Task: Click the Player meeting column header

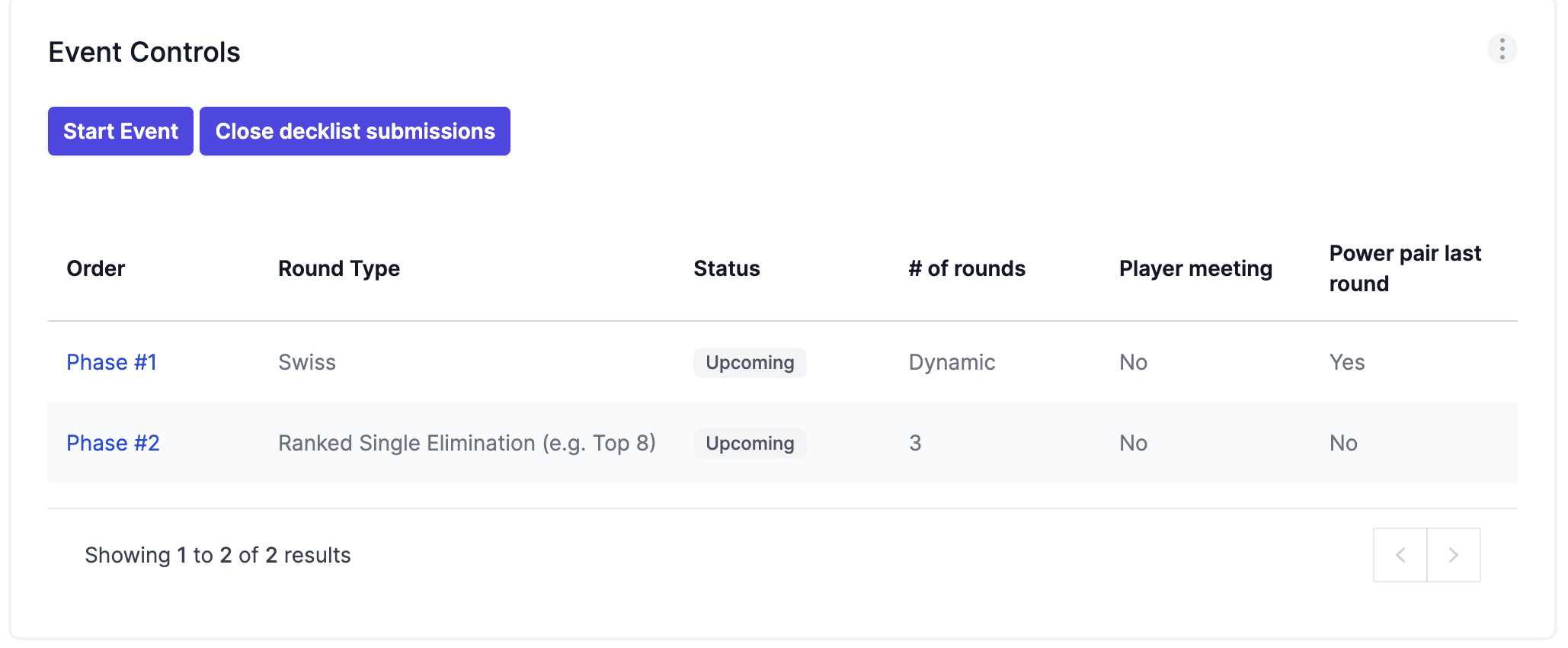Action: (x=1195, y=268)
